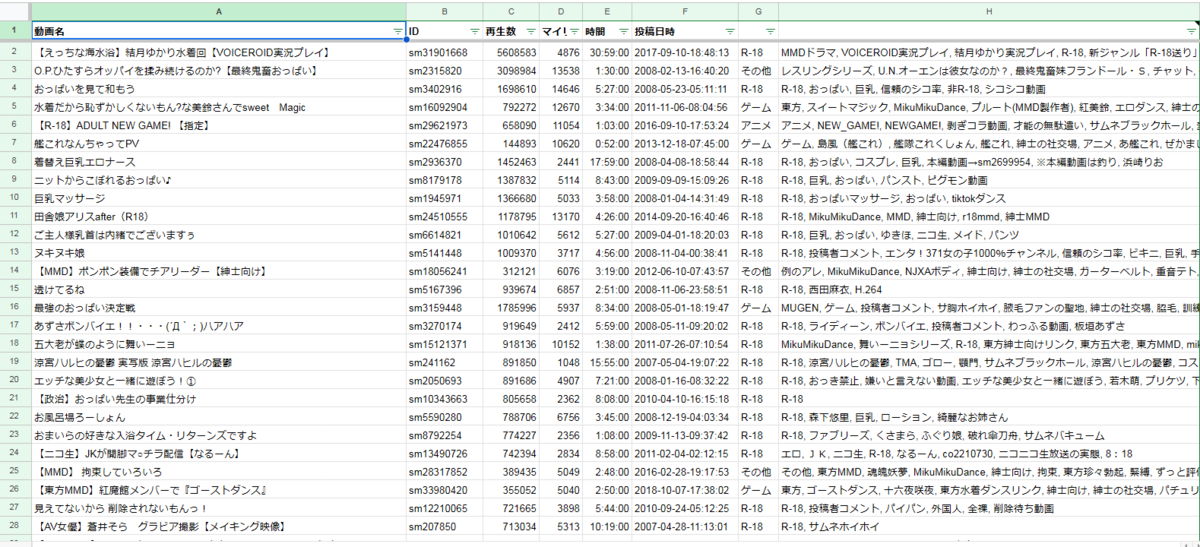
Task: Click tags cell starting アニメ, NEW_GAME!
Action: pyautogui.click(x=988, y=124)
